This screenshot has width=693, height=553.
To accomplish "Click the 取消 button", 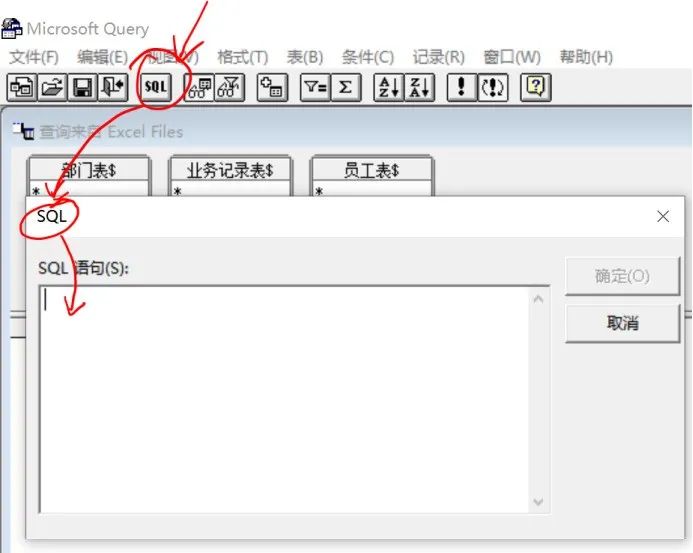I will [x=622, y=323].
